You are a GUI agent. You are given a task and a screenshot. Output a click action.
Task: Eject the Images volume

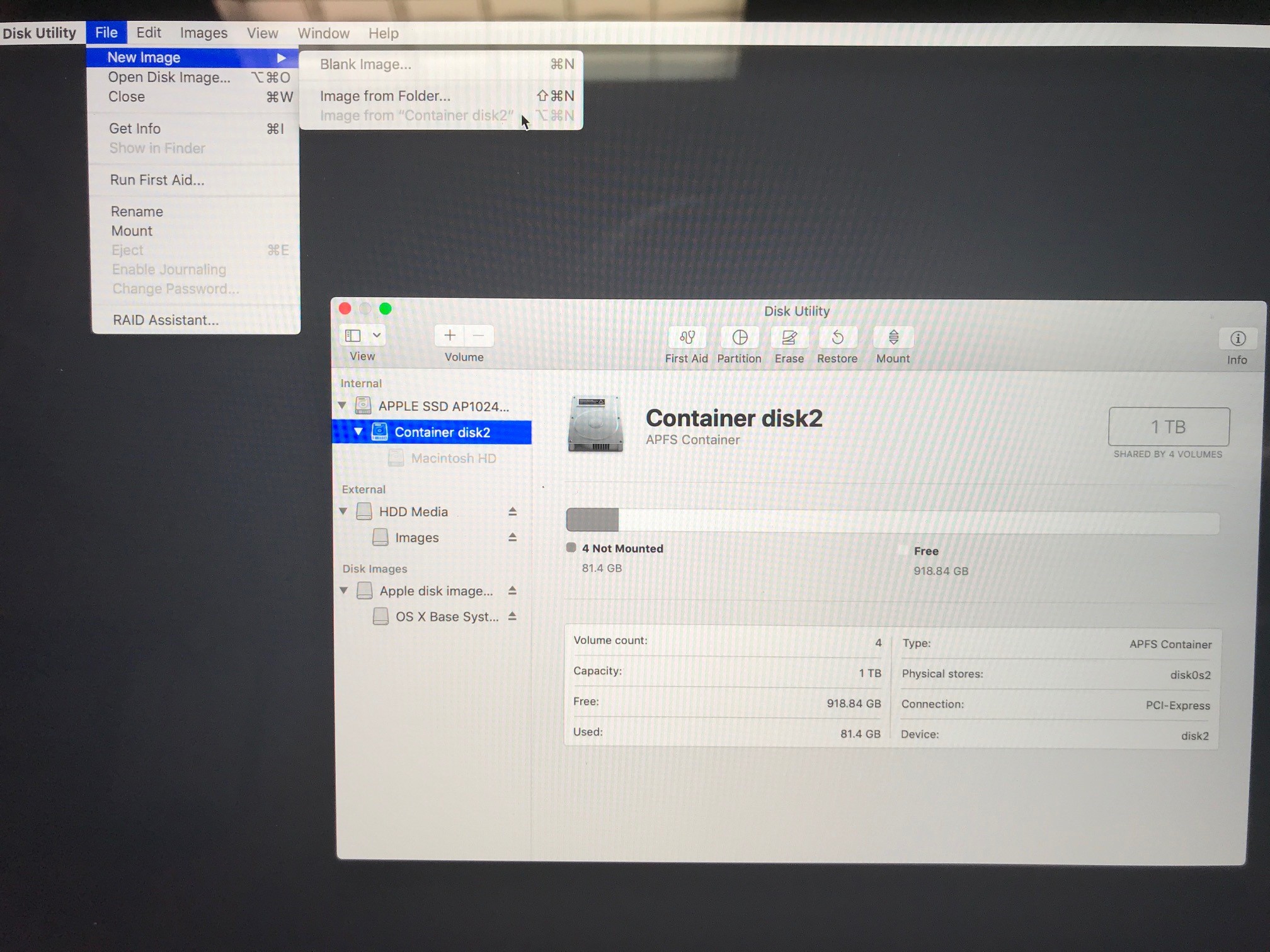tap(512, 538)
